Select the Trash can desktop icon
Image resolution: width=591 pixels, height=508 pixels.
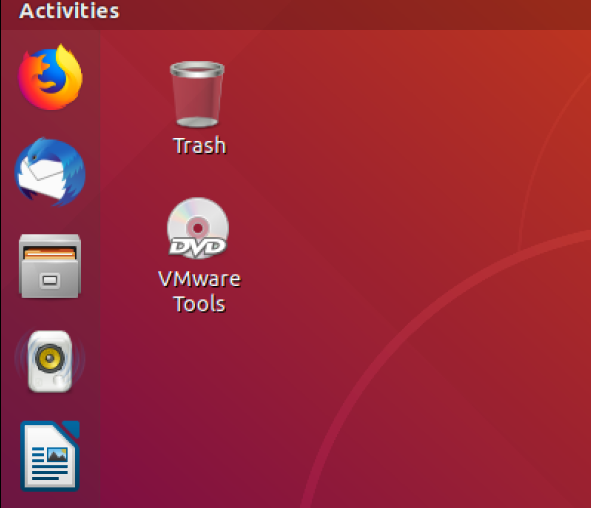click(197, 94)
